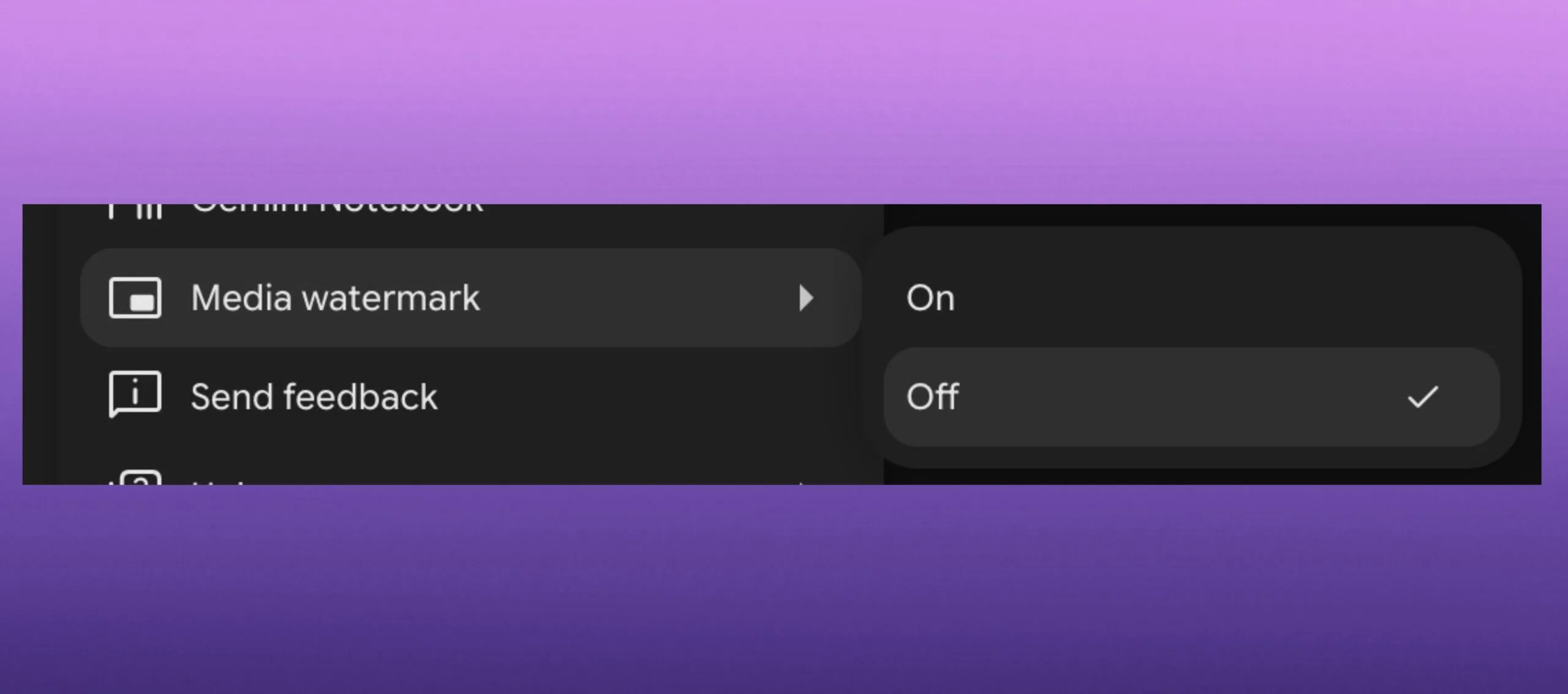Click the checkmark icon beside Off
Viewport: 1568px width, 694px height.
coord(1422,397)
